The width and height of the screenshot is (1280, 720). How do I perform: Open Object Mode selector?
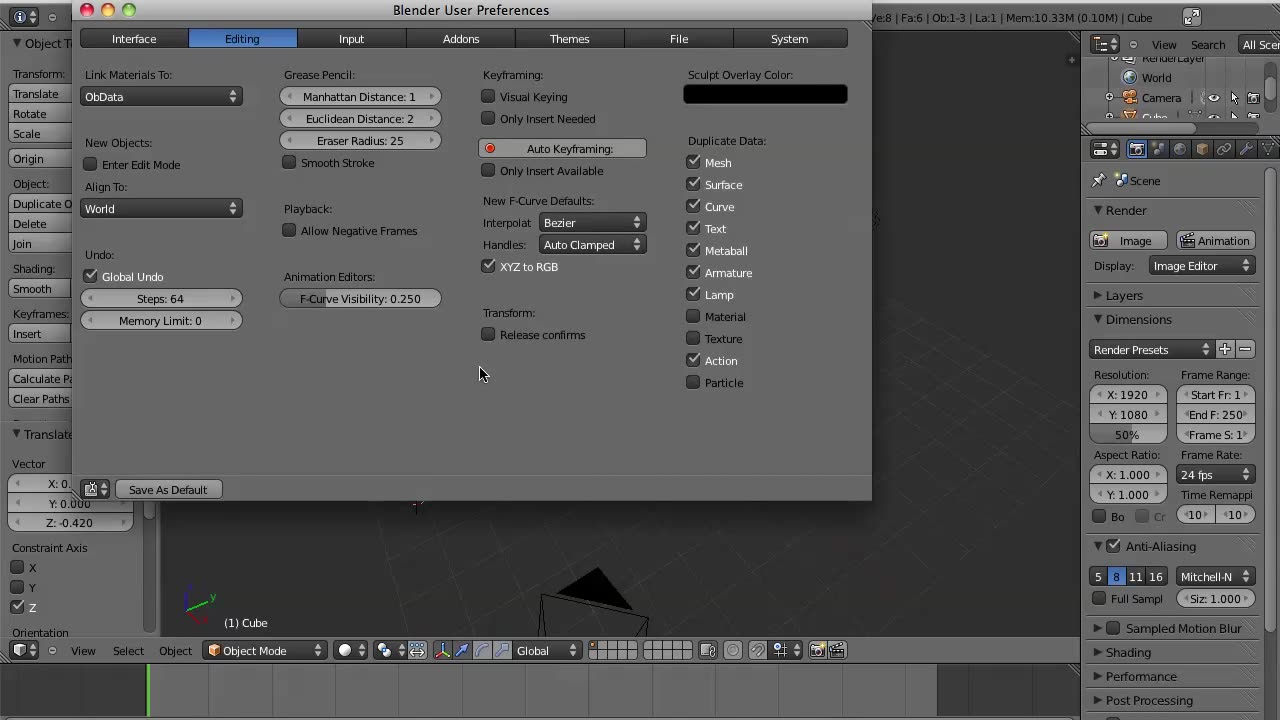point(265,651)
